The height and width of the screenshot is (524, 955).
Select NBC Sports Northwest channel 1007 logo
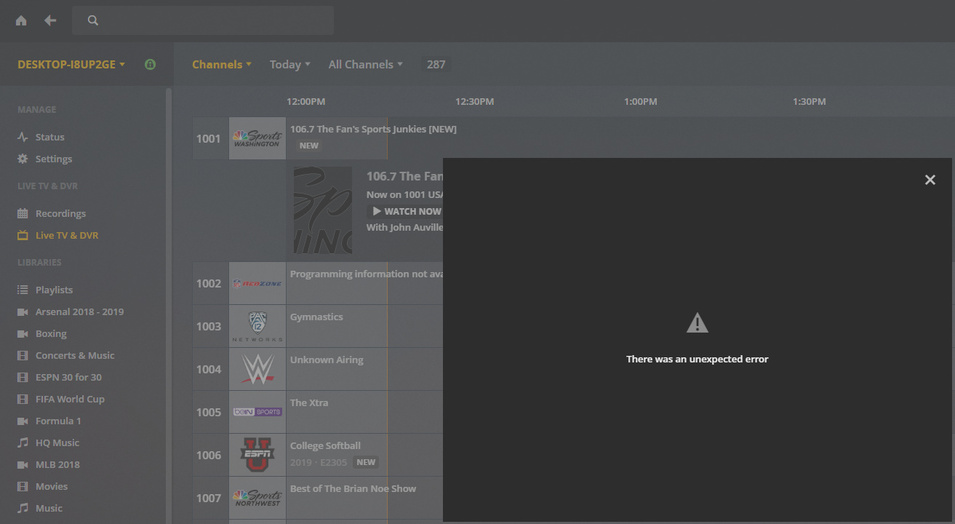click(257, 498)
